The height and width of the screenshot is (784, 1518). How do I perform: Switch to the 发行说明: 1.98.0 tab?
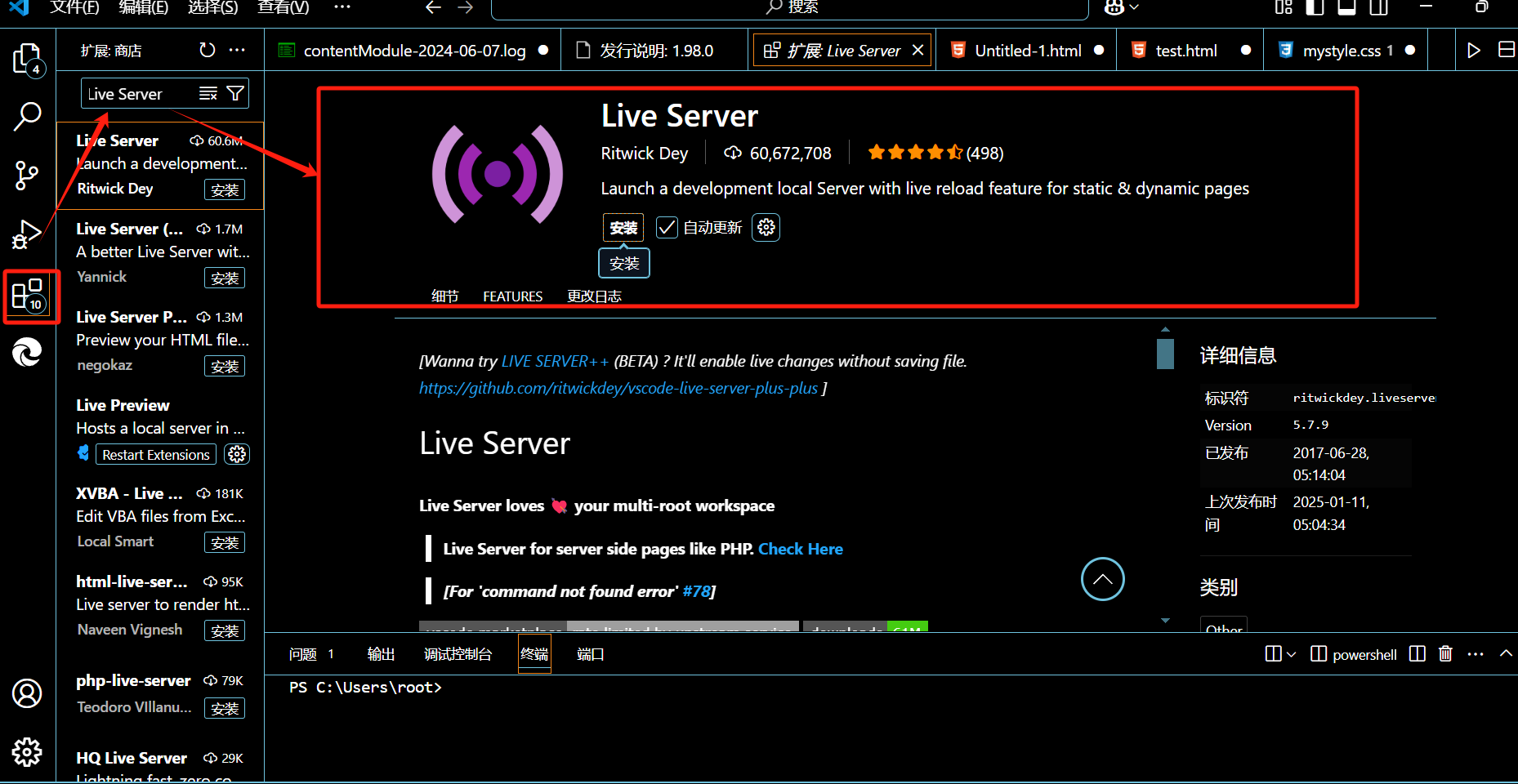tap(654, 51)
